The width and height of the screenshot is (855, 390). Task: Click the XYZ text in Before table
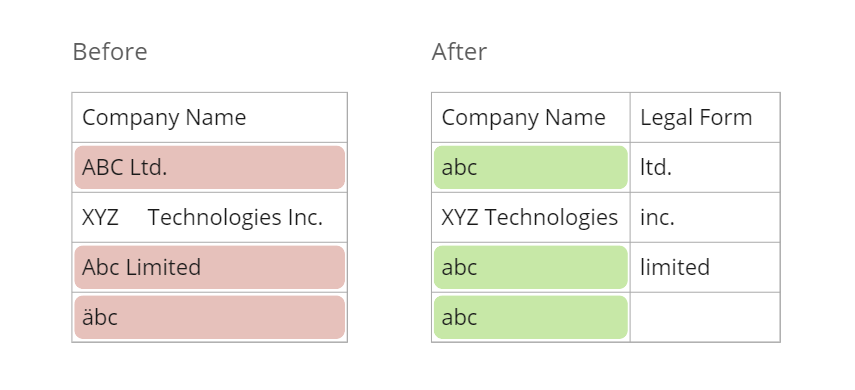pos(100,218)
